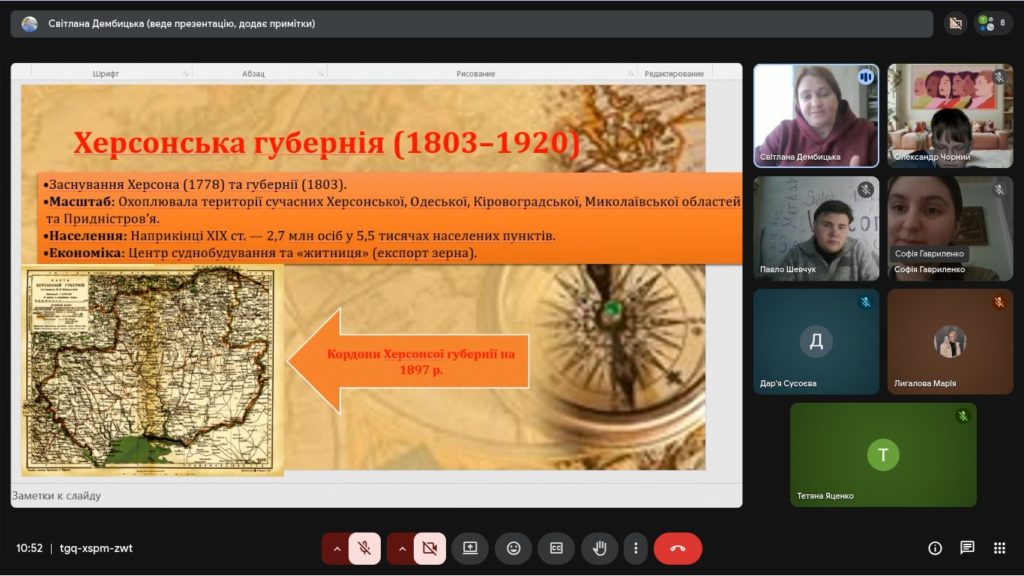
Task: Expand the Шрифт group dialog launcher
Action: pos(185,74)
